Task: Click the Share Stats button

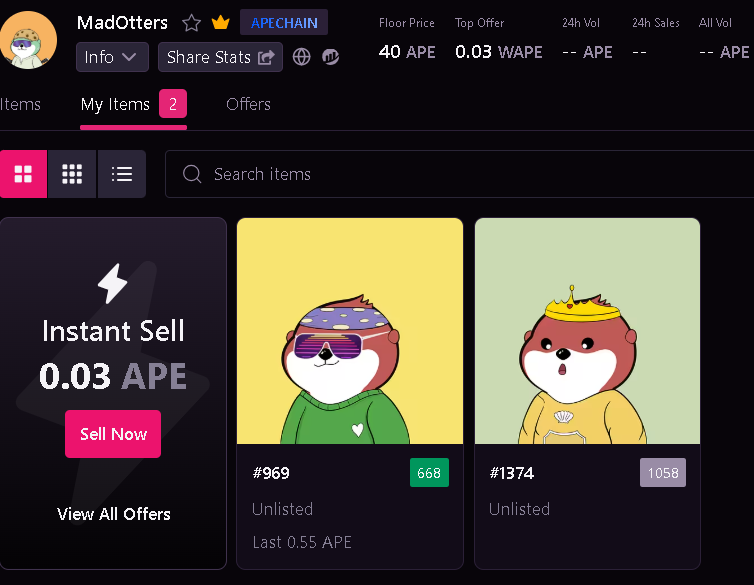Action: point(220,57)
